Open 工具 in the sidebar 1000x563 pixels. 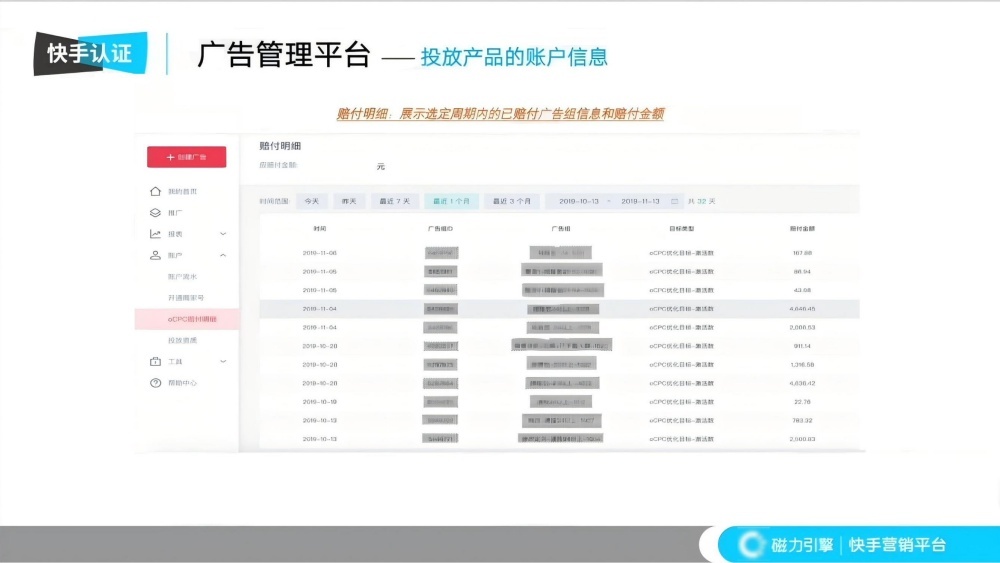pyautogui.click(x=175, y=362)
